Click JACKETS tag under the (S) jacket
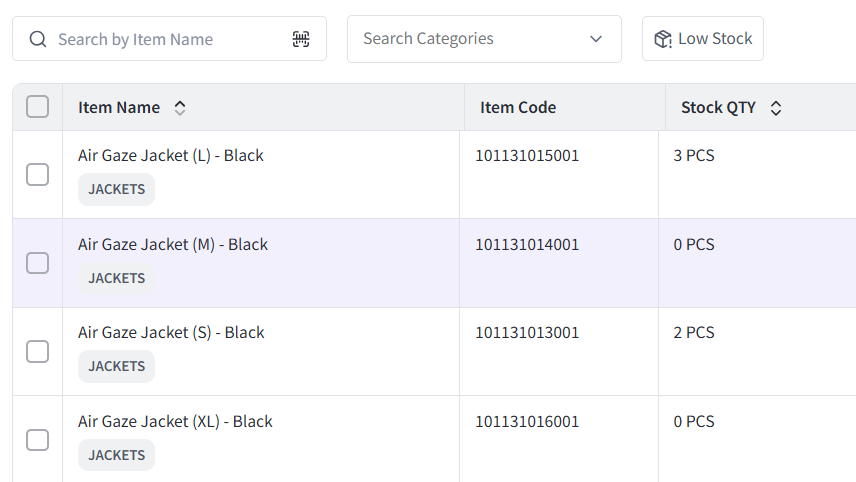 [x=116, y=366]
